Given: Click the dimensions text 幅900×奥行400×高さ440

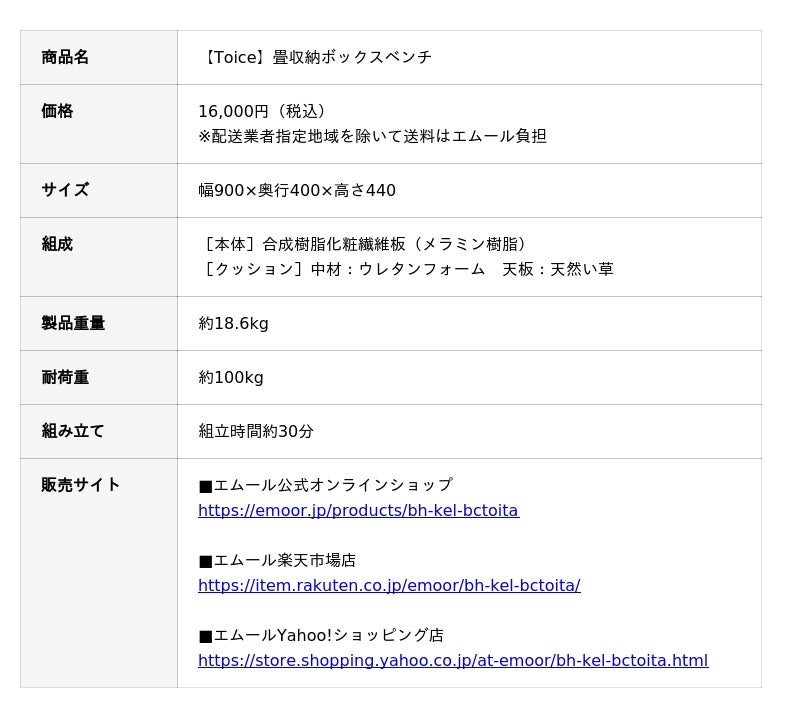Looking at the screenshot, I should tap(297, 190).
